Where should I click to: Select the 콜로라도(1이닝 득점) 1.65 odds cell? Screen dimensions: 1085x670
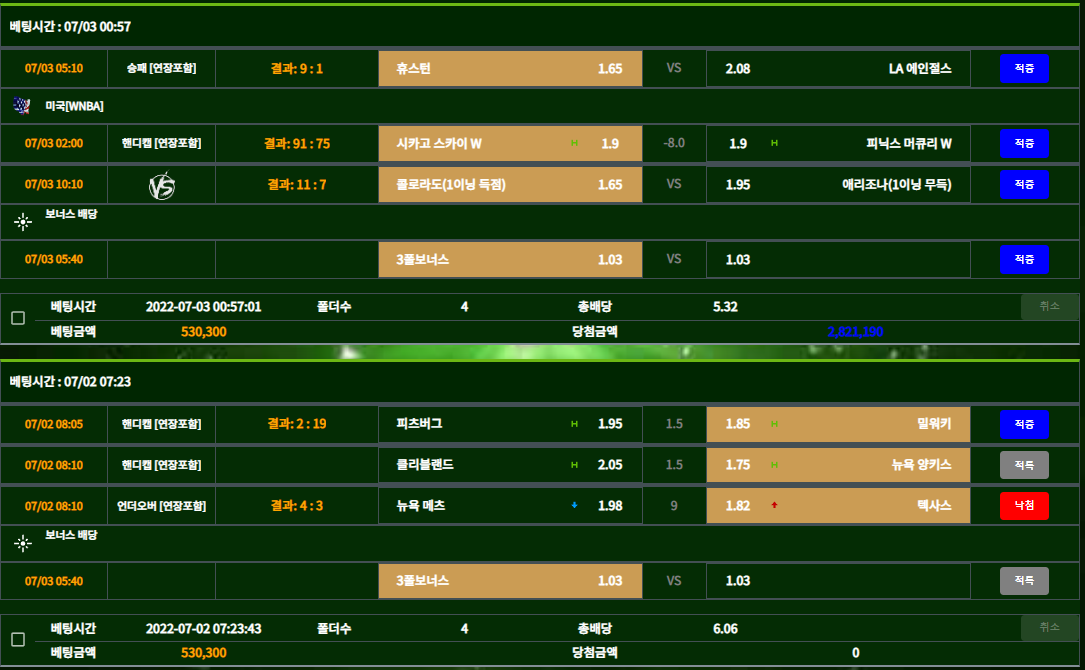click(510, 185)
